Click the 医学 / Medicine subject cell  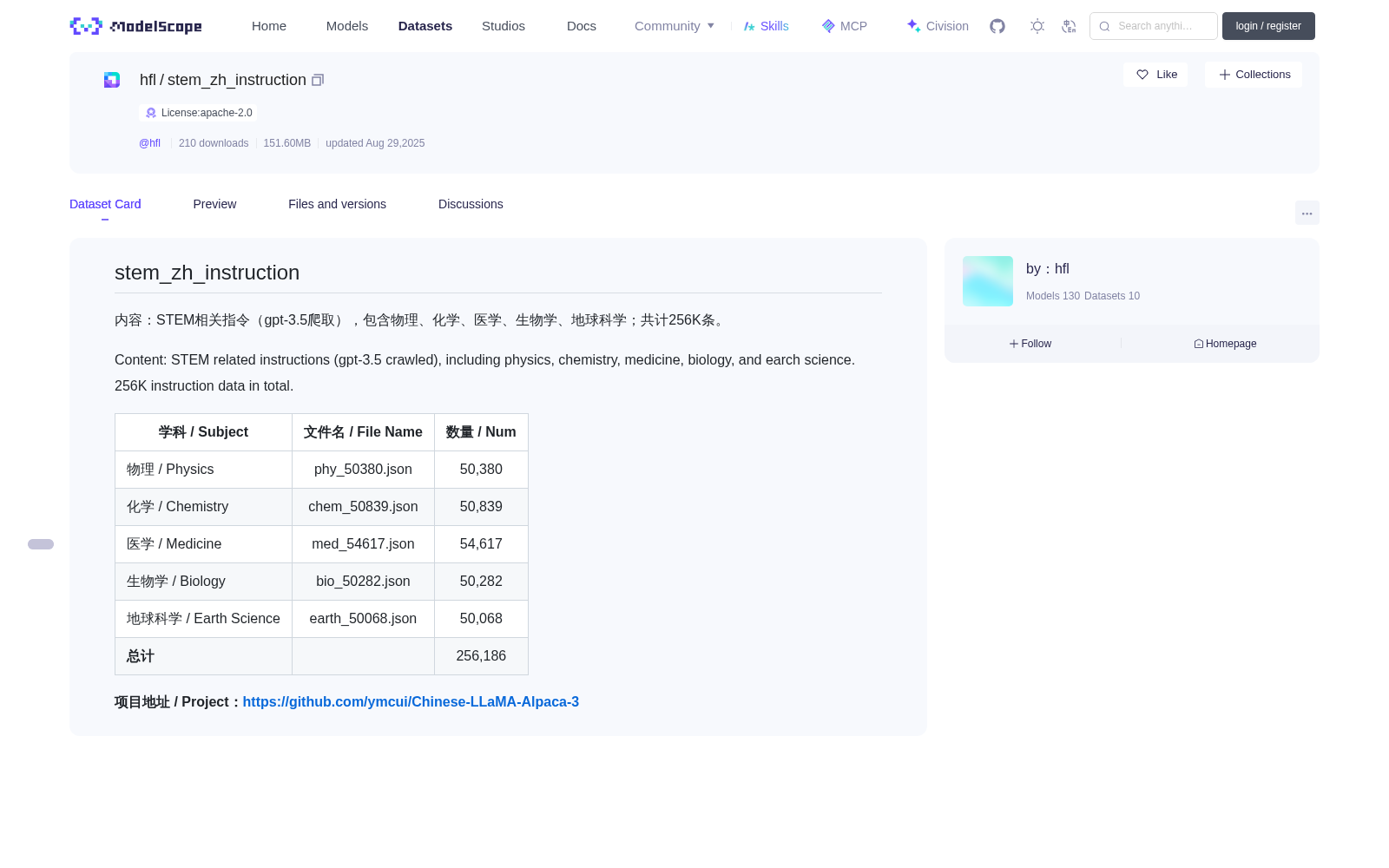(203, 544)
